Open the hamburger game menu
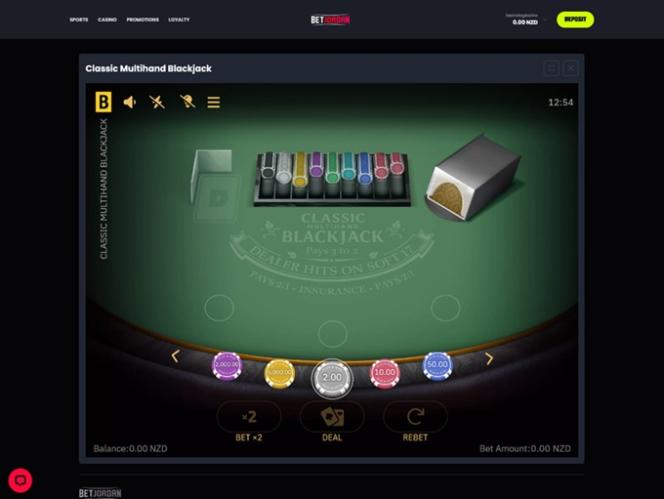 coord(213,102)
